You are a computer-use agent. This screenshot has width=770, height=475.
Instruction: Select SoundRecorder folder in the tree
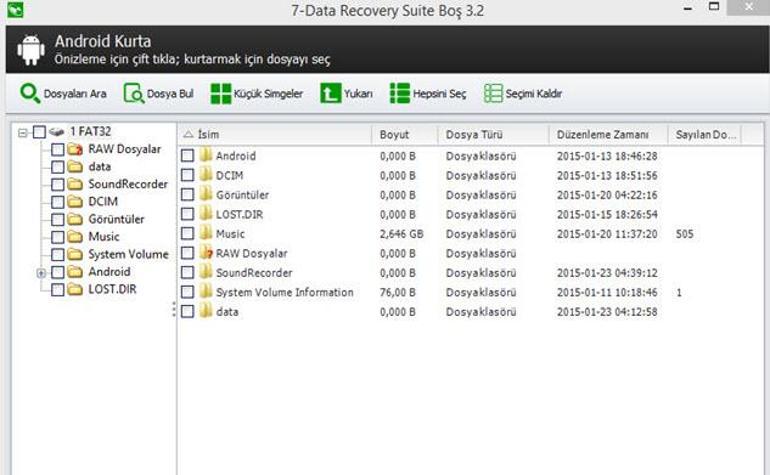127,185
